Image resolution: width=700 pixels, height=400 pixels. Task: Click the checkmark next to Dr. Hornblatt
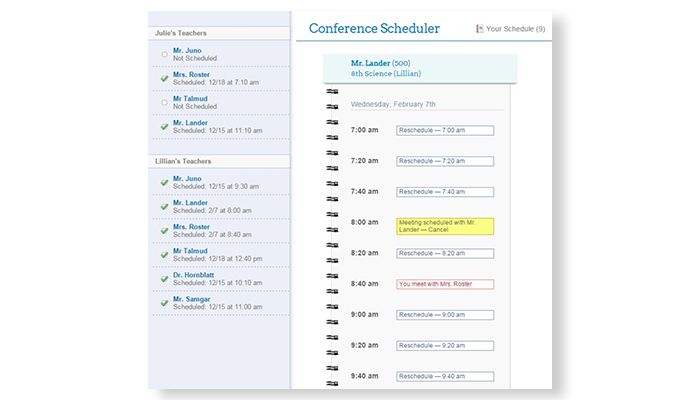point(164,278)
